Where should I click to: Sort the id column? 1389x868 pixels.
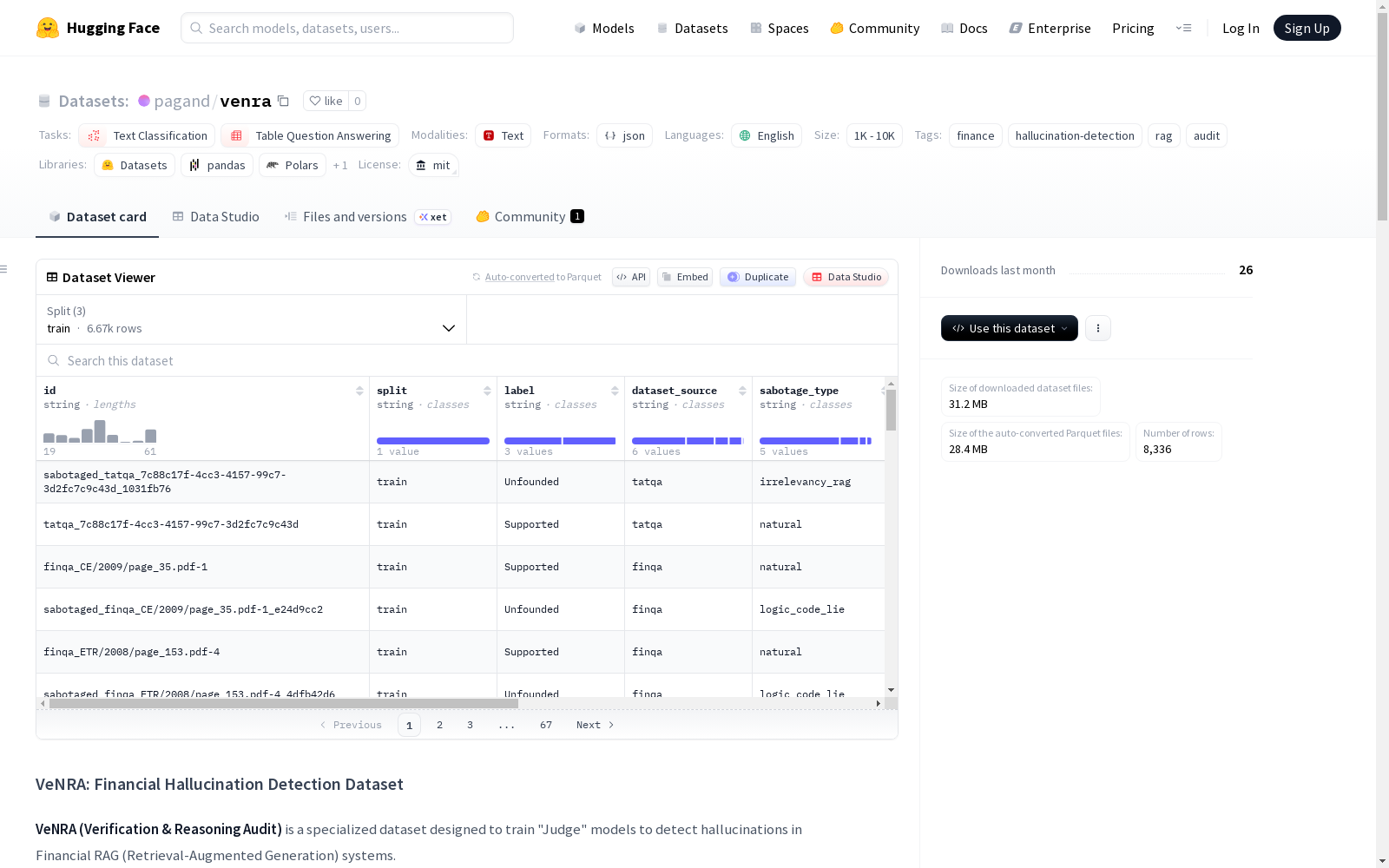[x=359, y=391]
